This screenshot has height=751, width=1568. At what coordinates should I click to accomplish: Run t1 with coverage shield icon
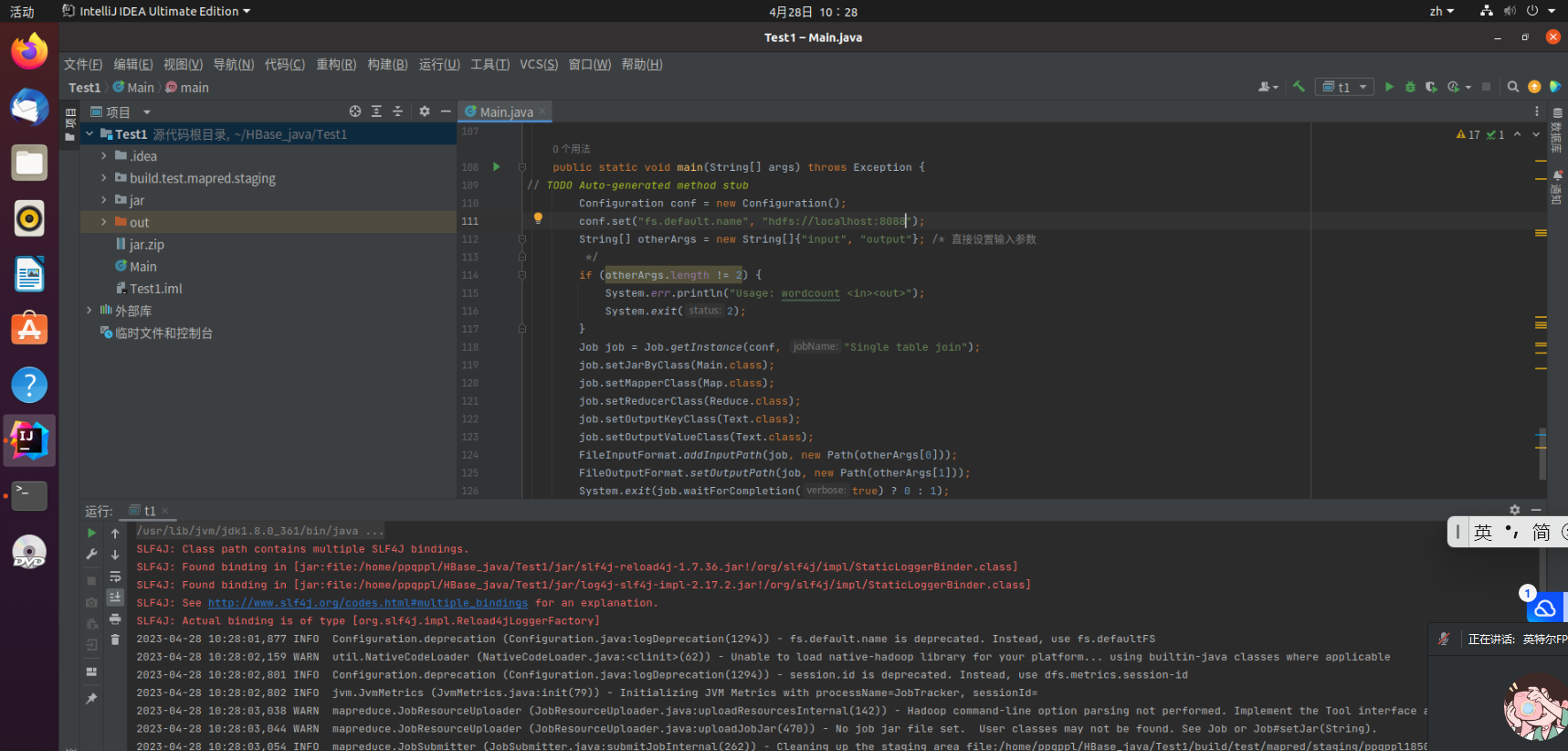point(1431,87)
